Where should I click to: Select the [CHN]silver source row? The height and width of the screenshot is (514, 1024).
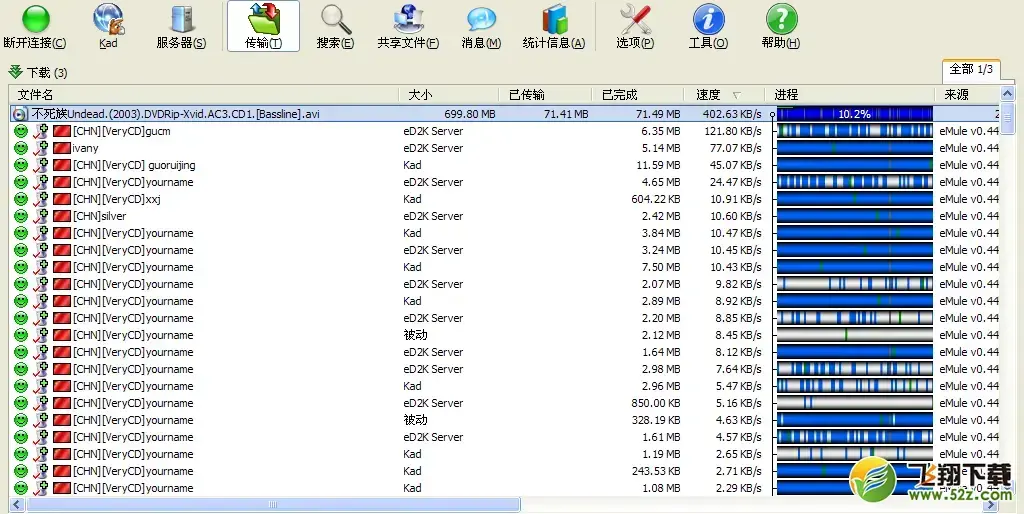(x=504, y=216)
